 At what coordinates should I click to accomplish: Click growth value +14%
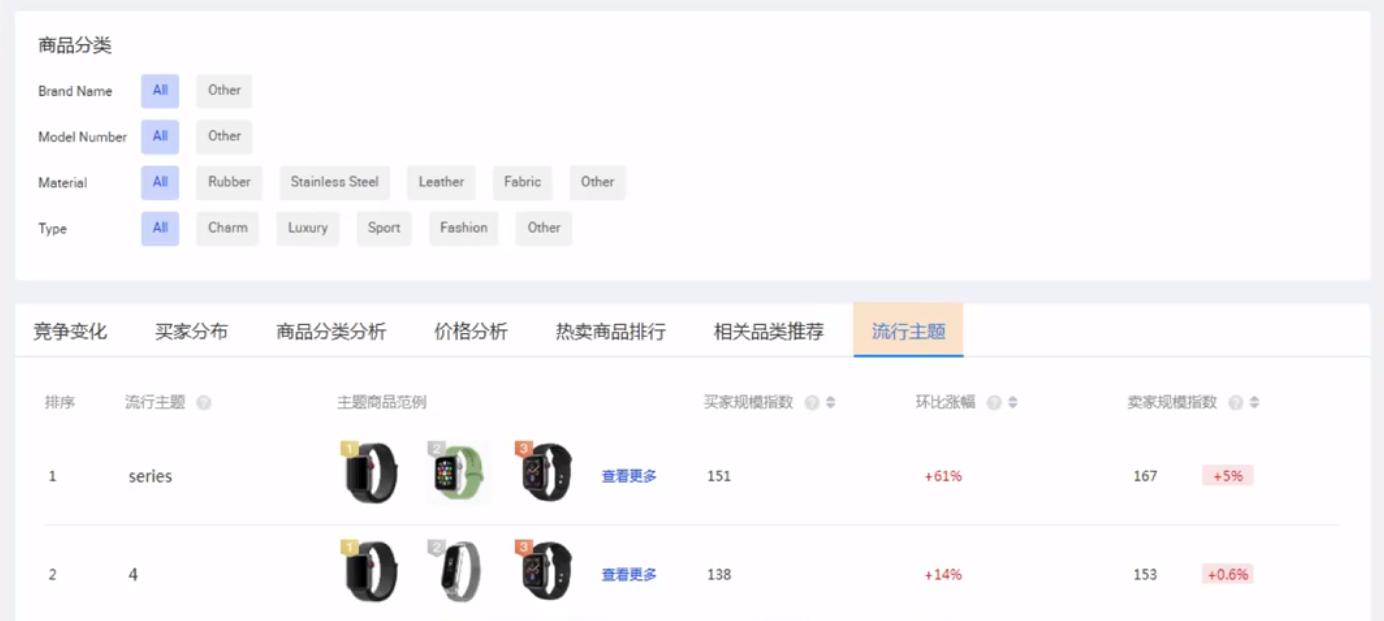tap(943, 575)
